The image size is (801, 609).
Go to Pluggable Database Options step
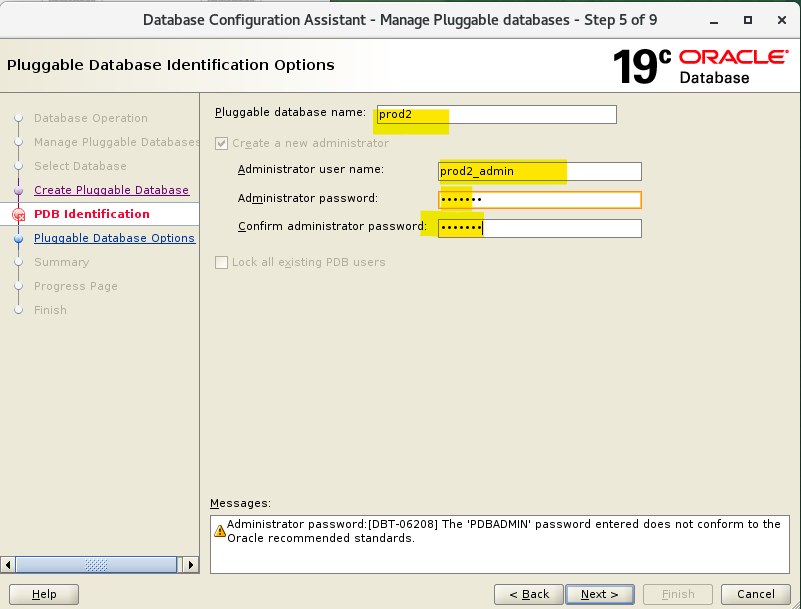[x=114, y=238]
